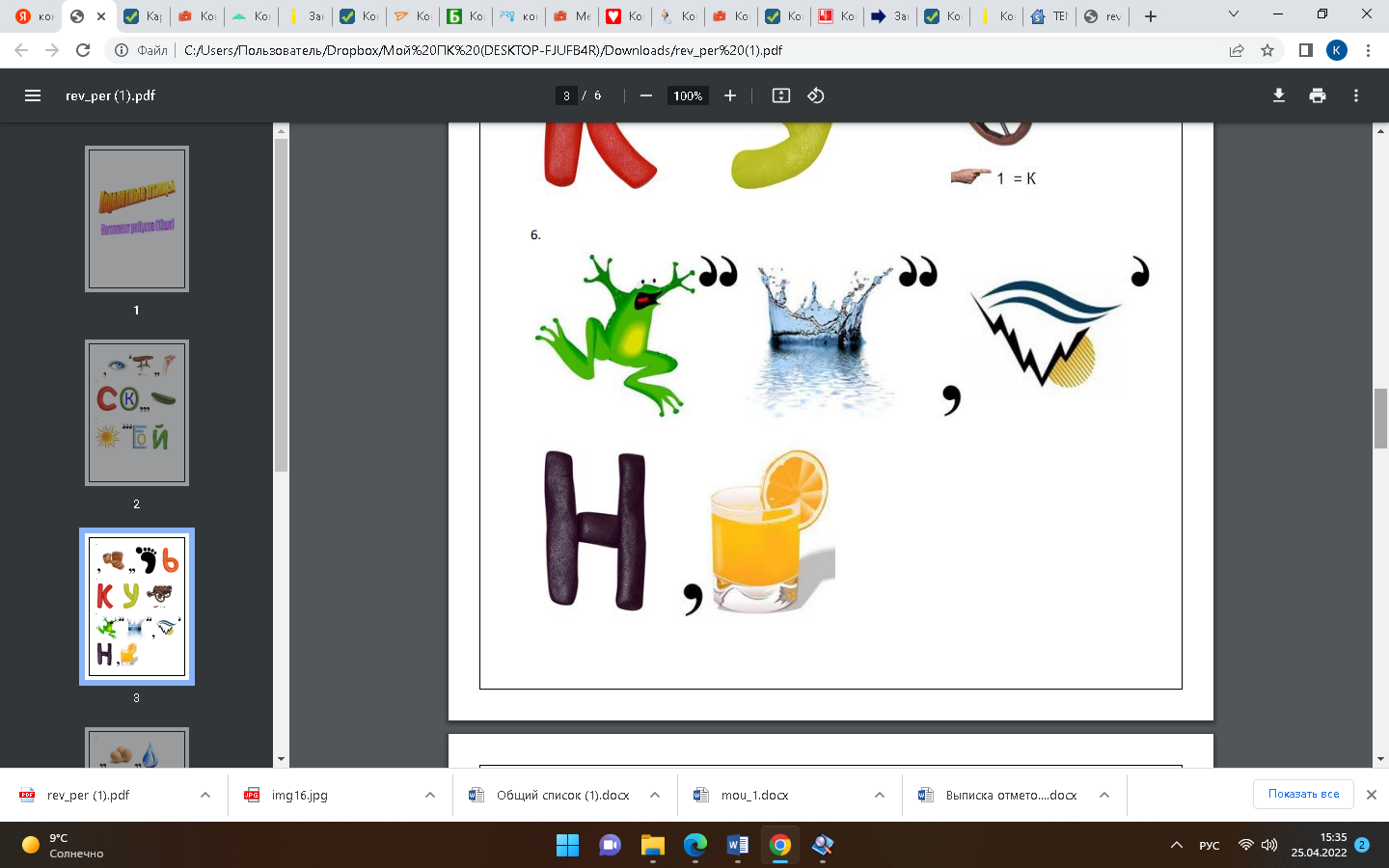1389x868 pixels.
Task: Rotate the document counterclockwise
Action: click(816, 95)
